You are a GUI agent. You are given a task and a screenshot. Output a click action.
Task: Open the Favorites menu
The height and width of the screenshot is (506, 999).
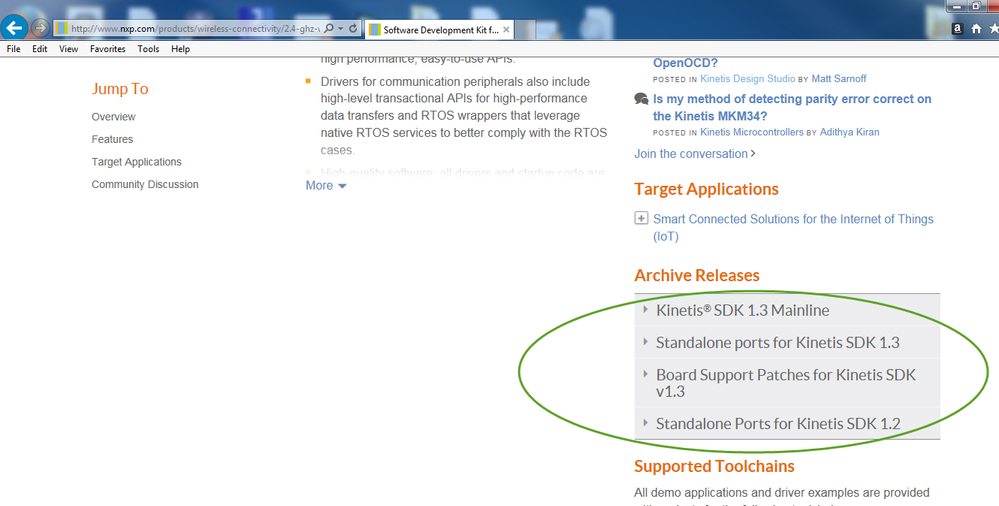(108, 48)
